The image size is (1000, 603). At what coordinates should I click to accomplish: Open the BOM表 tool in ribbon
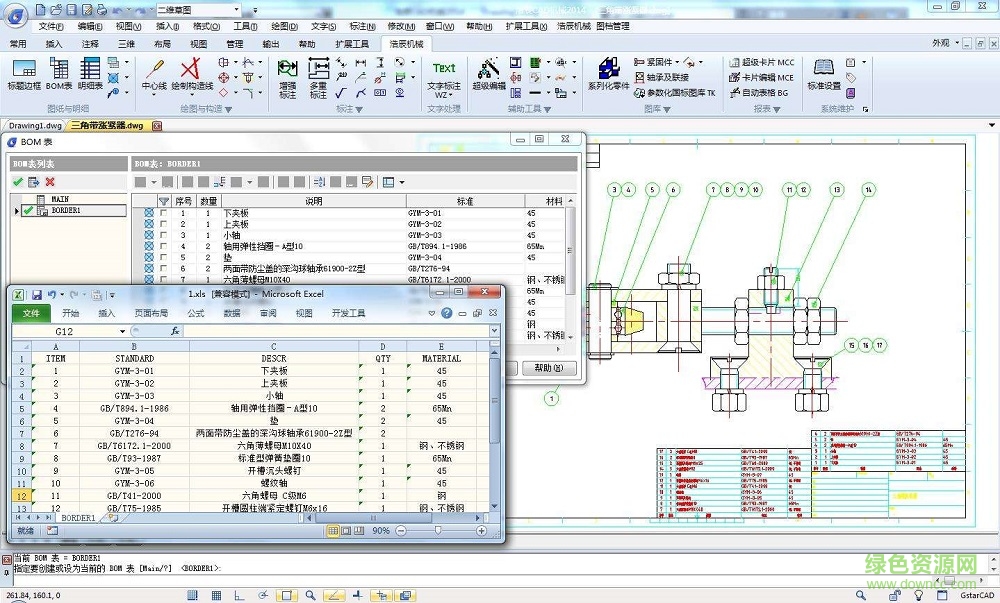[58, 74]
